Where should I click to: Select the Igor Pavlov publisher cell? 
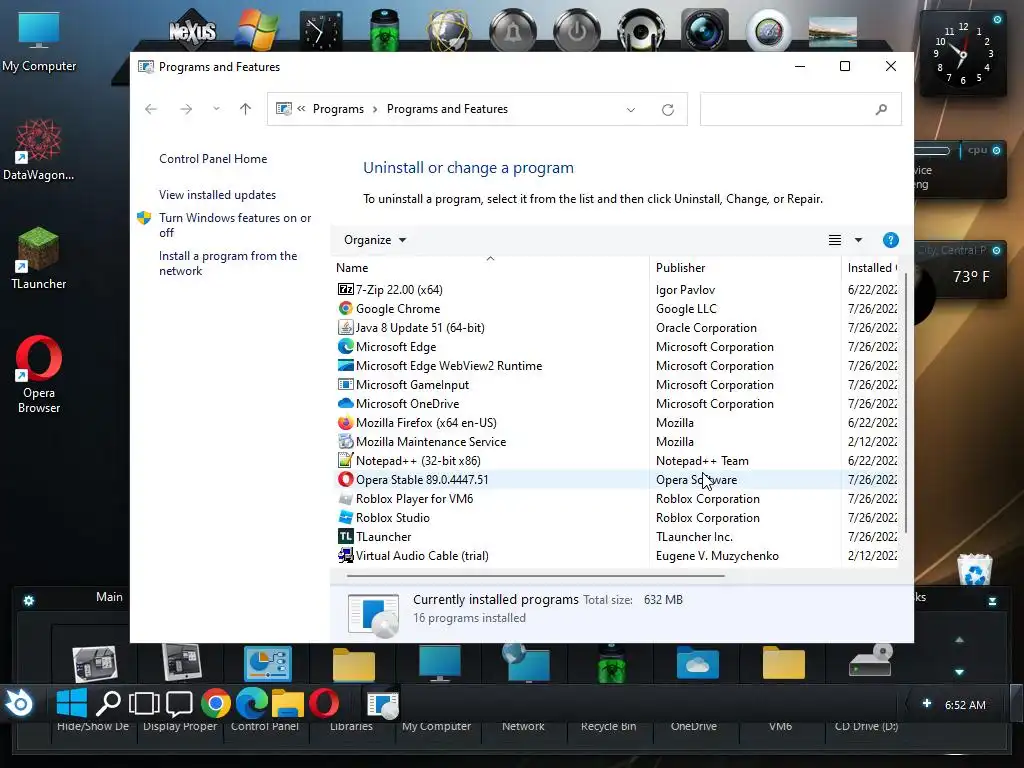685,289
